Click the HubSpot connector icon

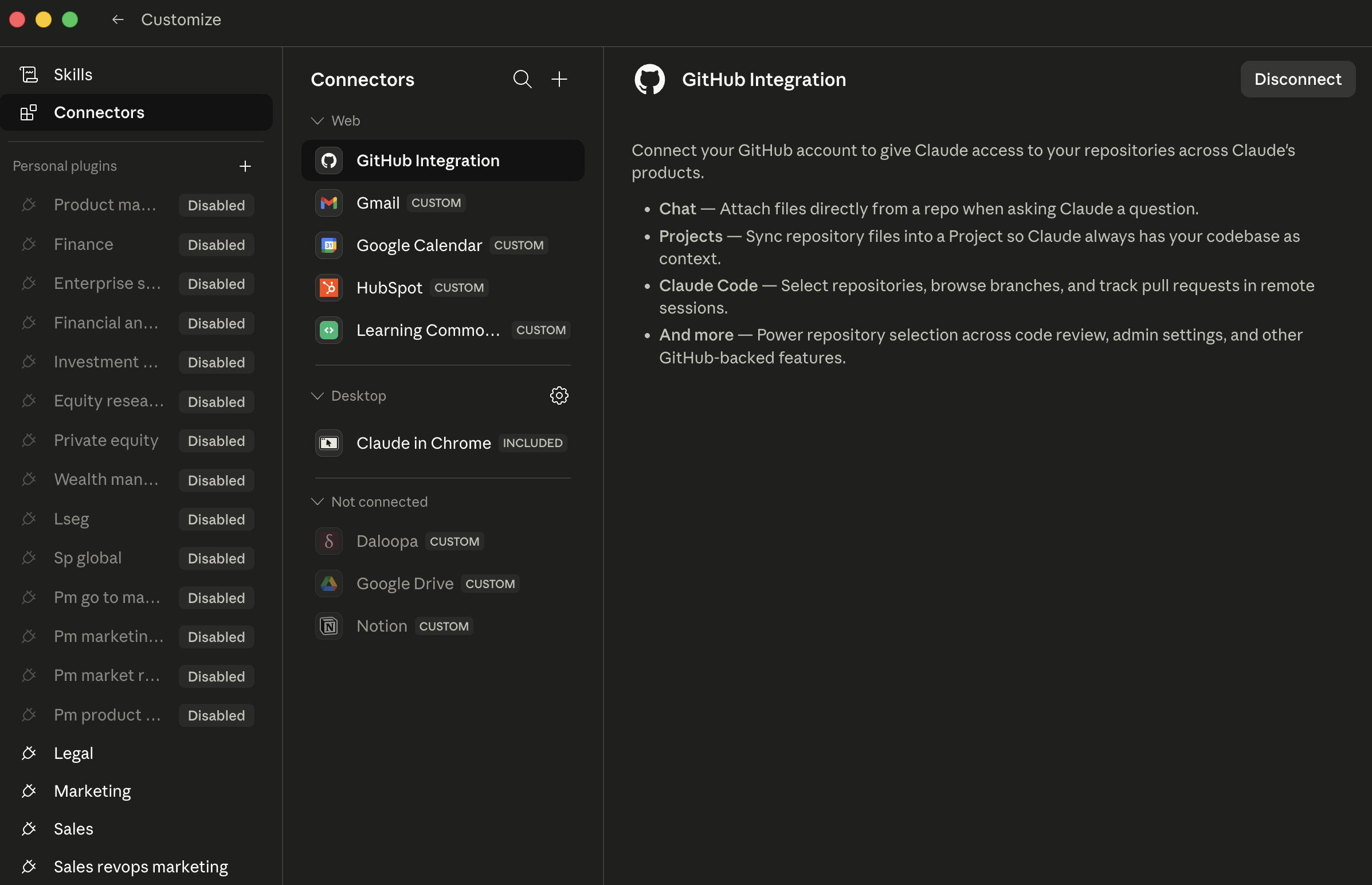coord(328,287)
